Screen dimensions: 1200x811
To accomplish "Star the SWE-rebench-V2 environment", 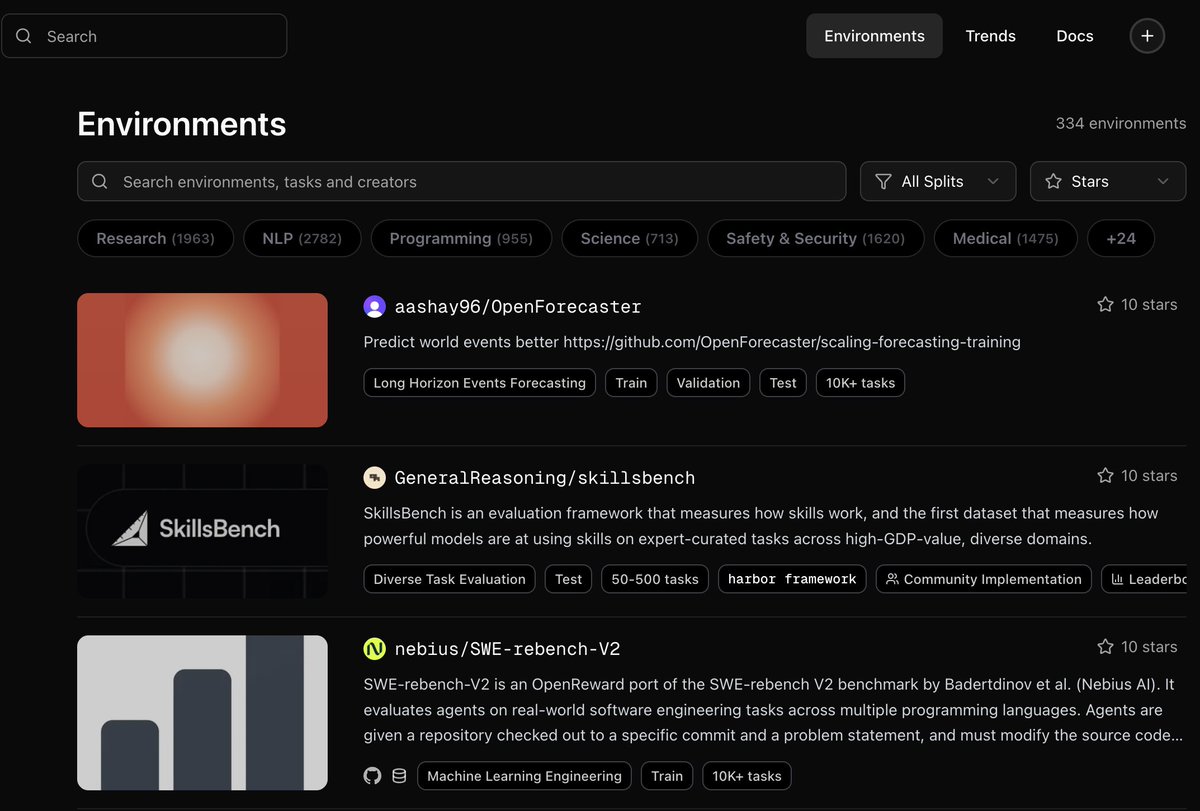I will [1105, 647].
